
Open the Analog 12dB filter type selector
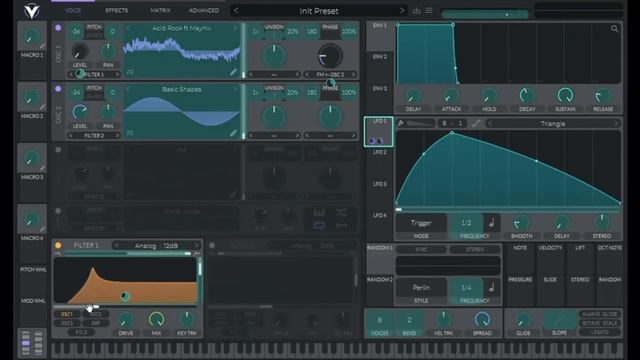tap(156, 246)
